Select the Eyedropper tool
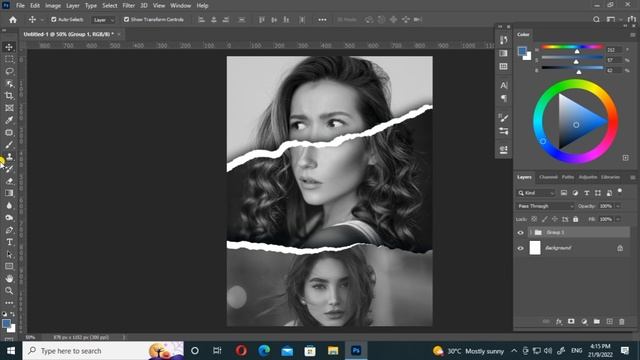The height and width of the screenshot is (360, 640). coord(9,120)
